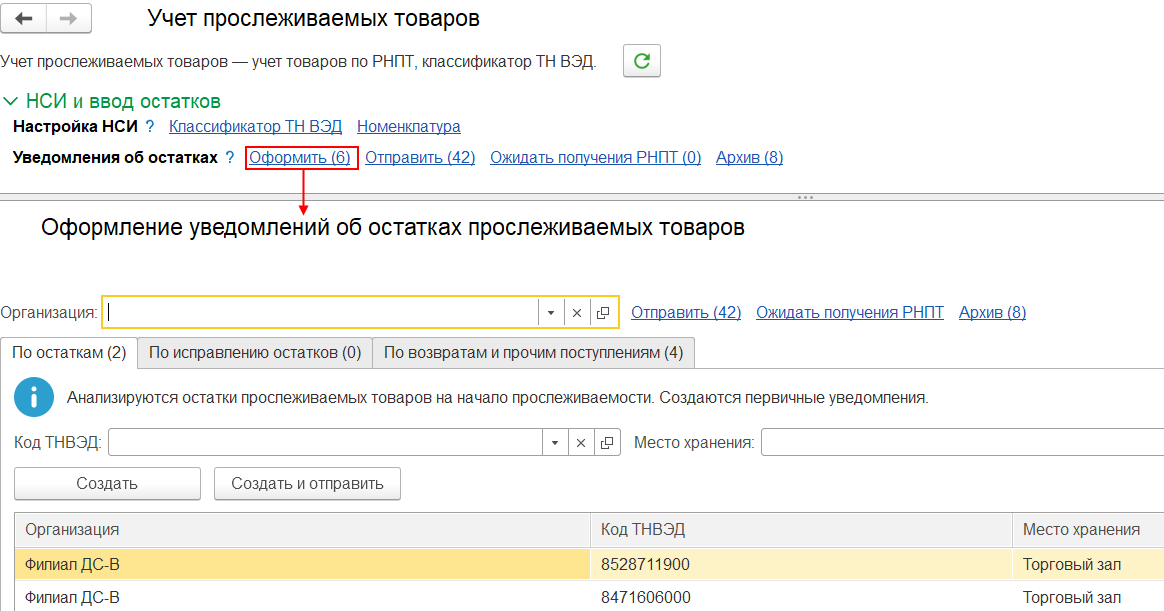Image resolution: width=1164 pixels, height=611 pixels.
Task: Click help question mark near Настройка НСИ
Action: tap(150, 127)
